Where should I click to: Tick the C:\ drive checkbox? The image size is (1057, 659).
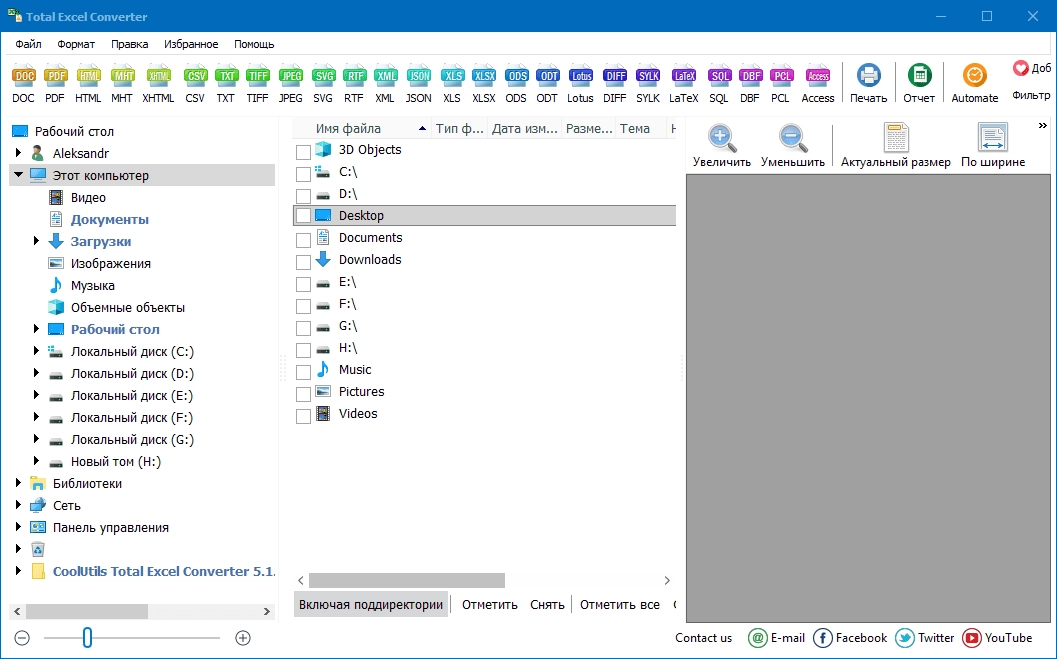[x=303, y=174]
